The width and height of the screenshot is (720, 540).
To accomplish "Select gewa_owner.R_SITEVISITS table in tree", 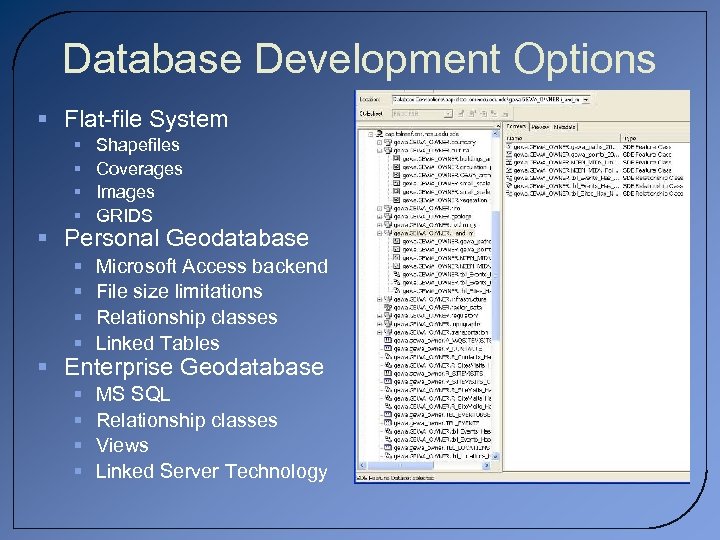I will (x=438, y=374).
